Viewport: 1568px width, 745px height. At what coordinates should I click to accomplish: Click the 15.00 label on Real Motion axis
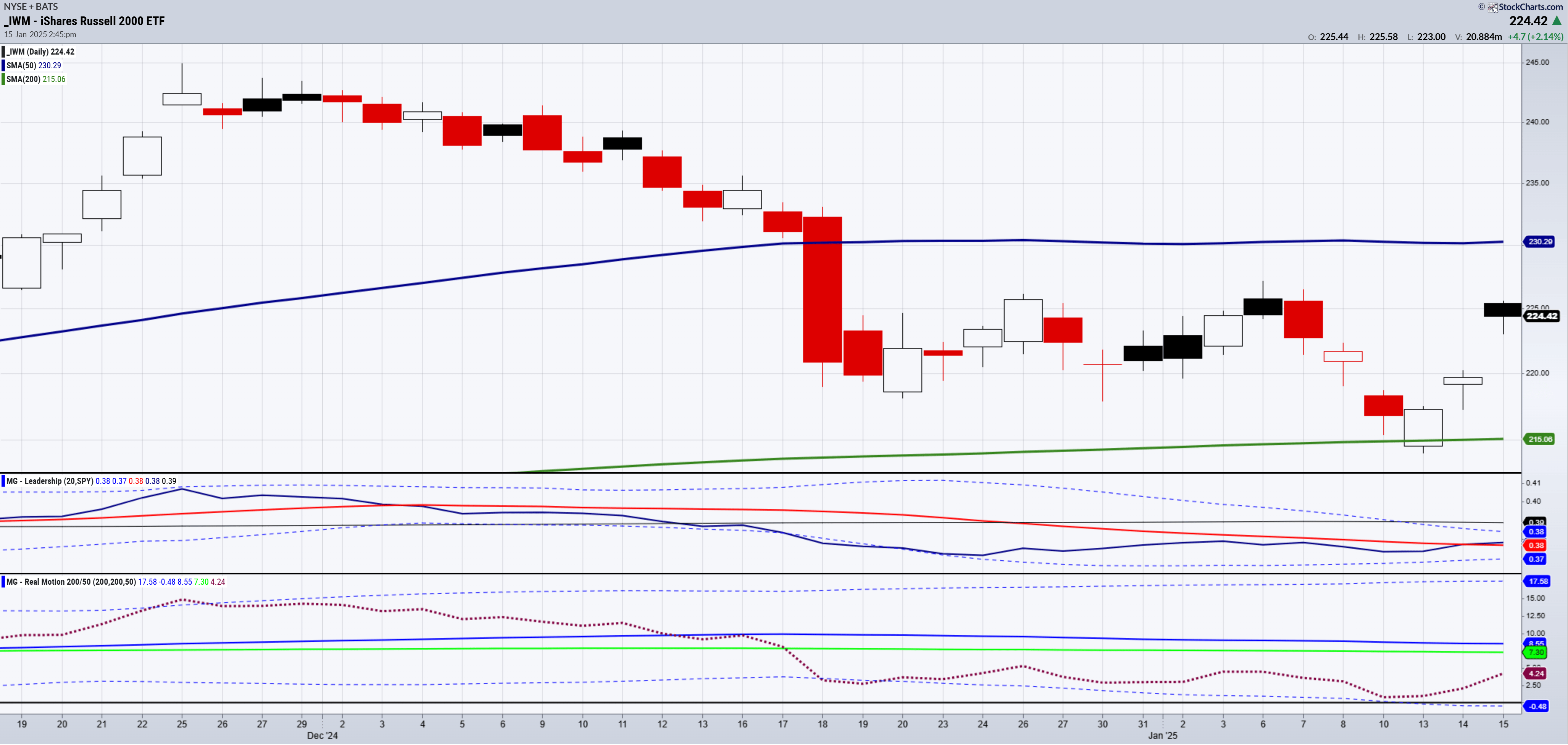[x=1535, y=598]
